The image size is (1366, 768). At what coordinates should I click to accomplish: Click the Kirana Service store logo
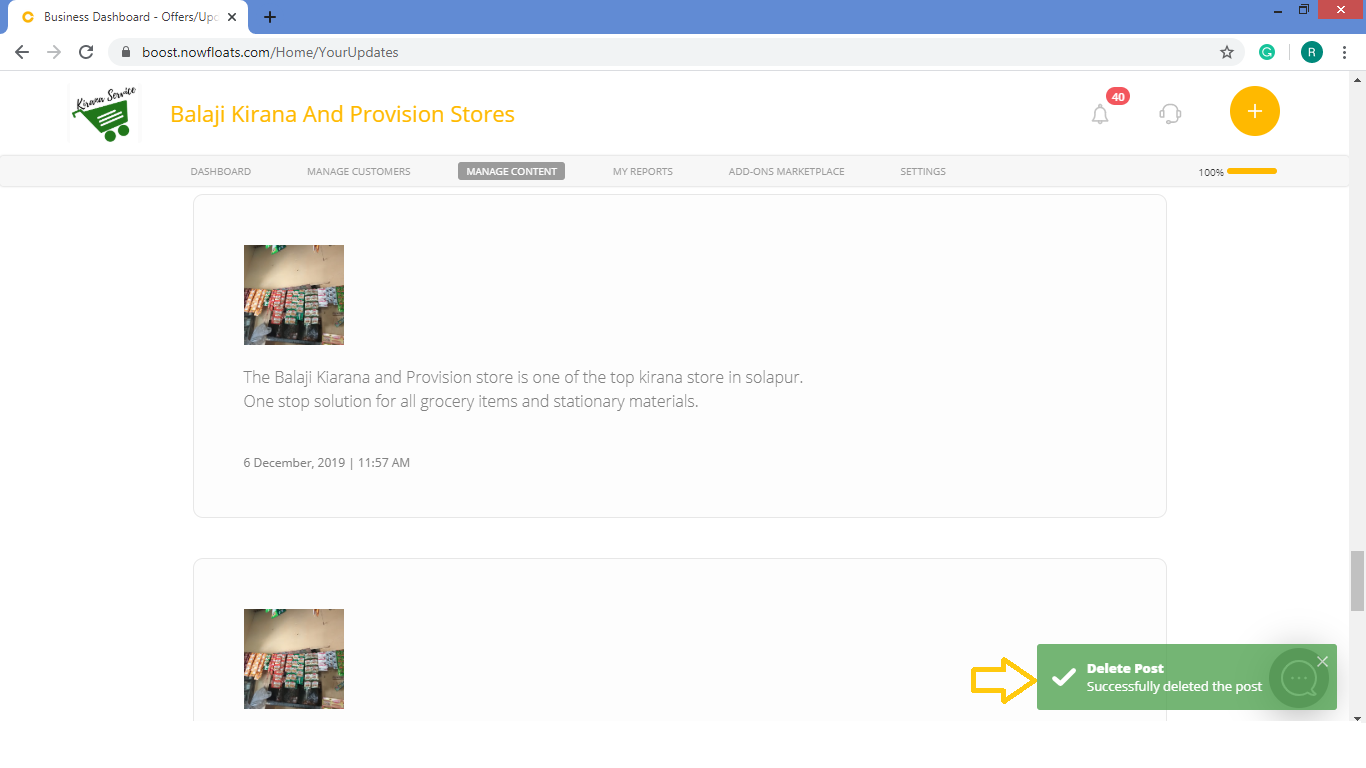[104, 110]
